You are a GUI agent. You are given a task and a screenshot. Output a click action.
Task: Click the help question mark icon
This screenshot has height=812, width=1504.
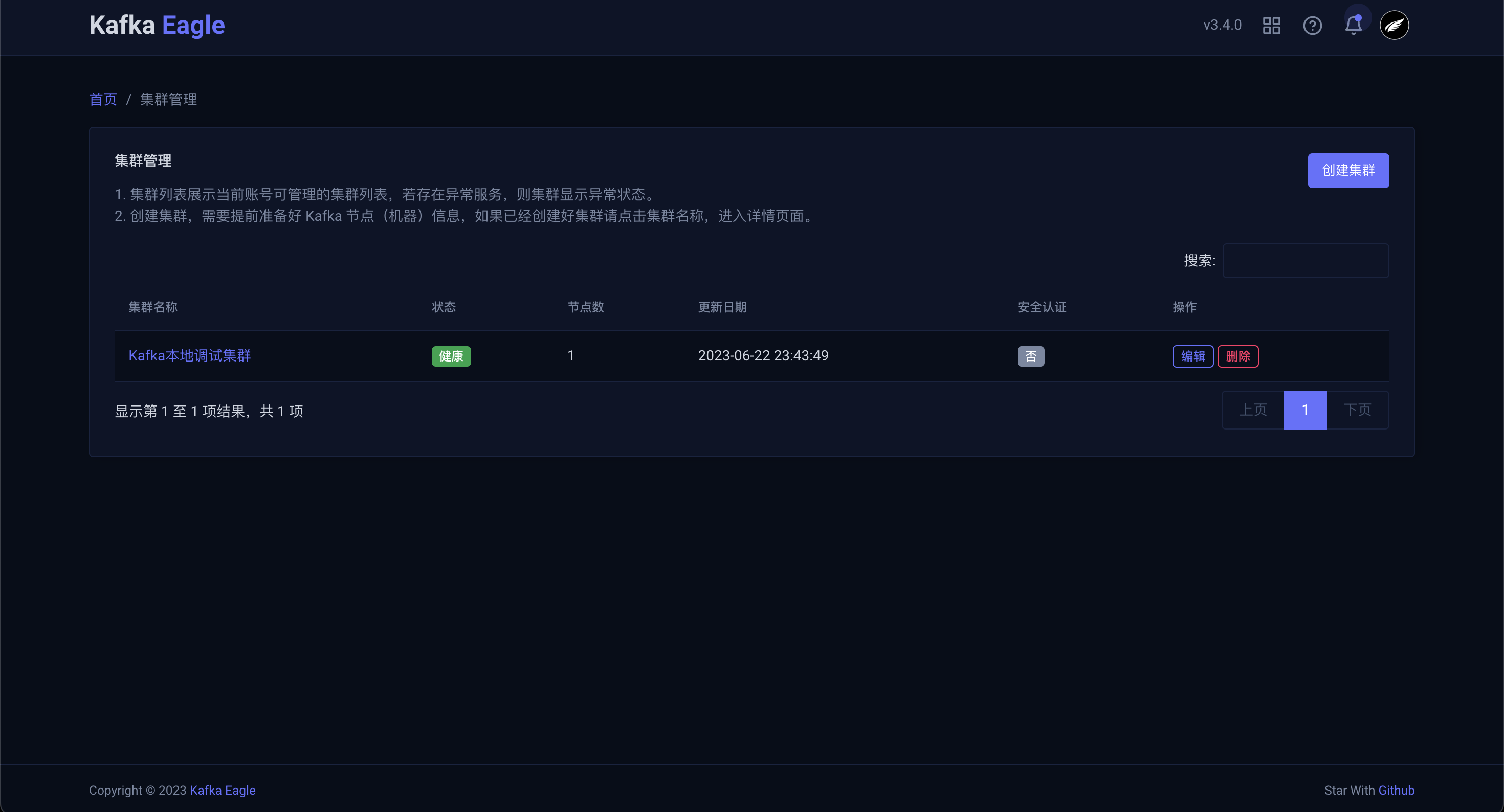(x=1312, y=25)
